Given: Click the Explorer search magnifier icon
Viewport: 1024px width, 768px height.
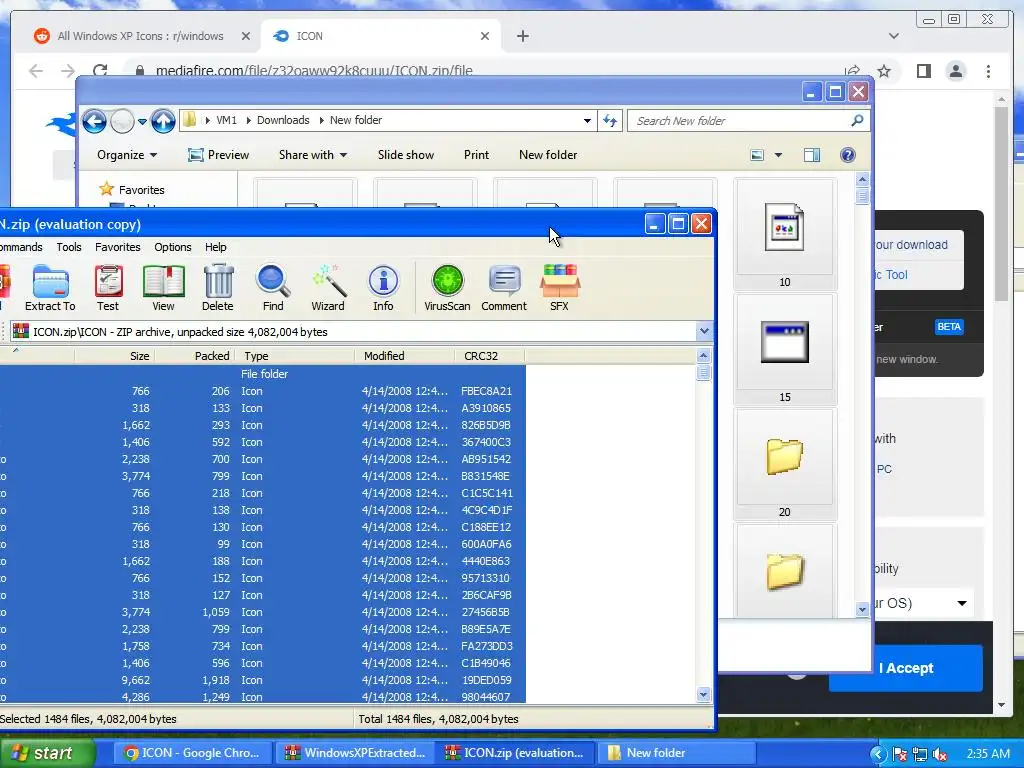Looking at the screenshot, I should (857, 120).
